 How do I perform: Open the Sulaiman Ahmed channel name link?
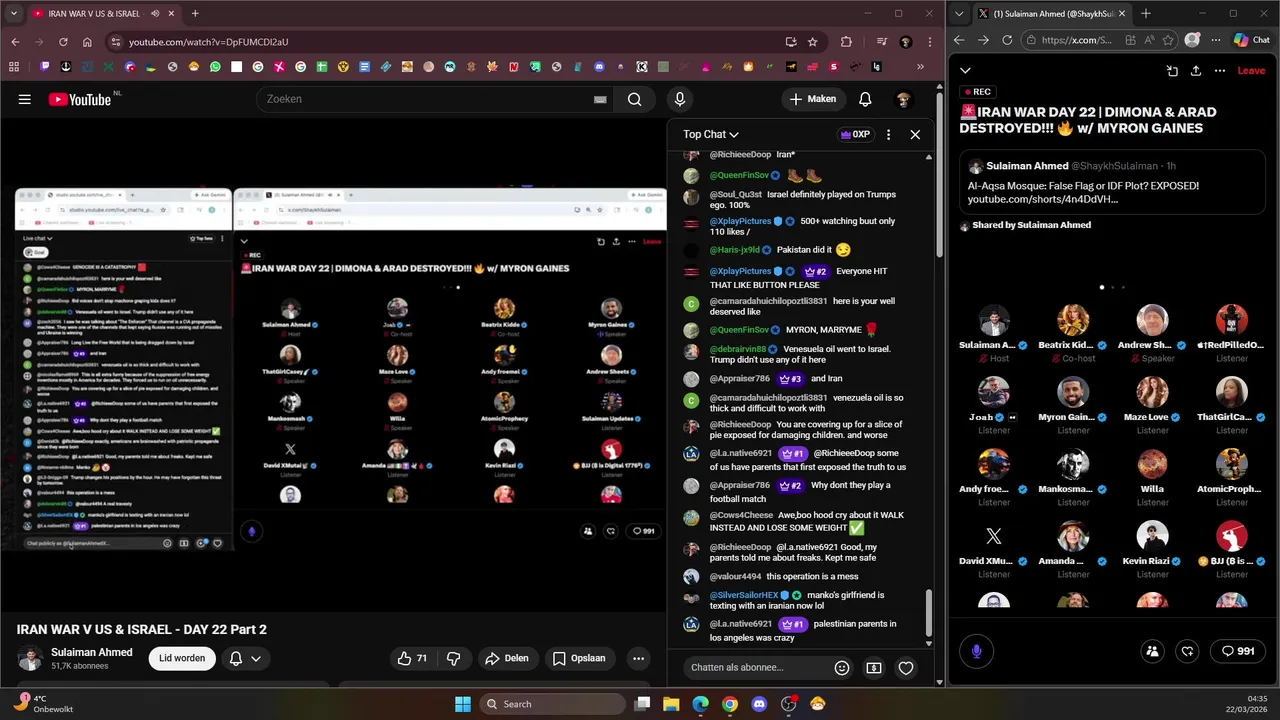(x=91, y=652)
